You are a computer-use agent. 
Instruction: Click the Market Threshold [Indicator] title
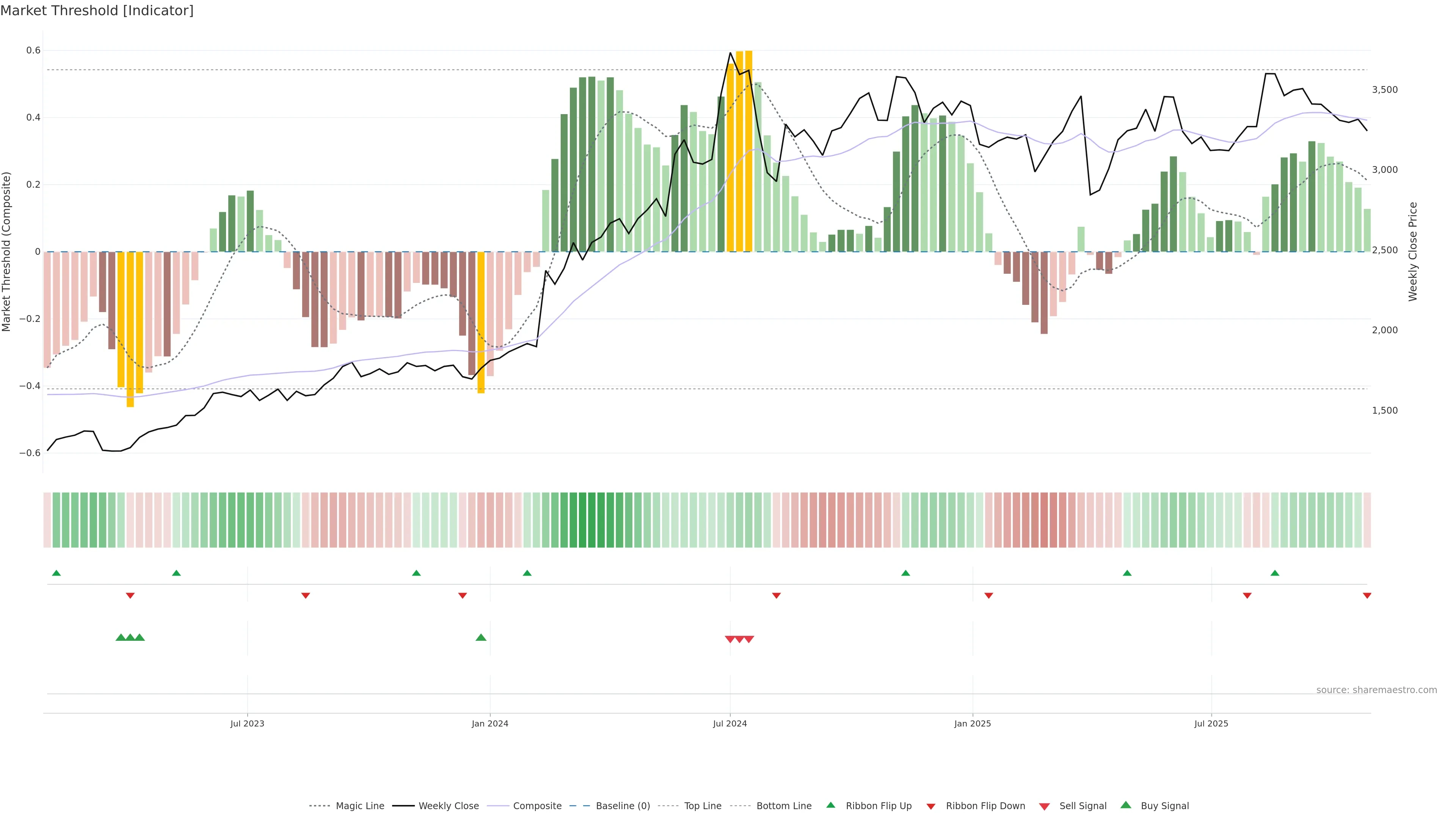[x=97, y=11]
